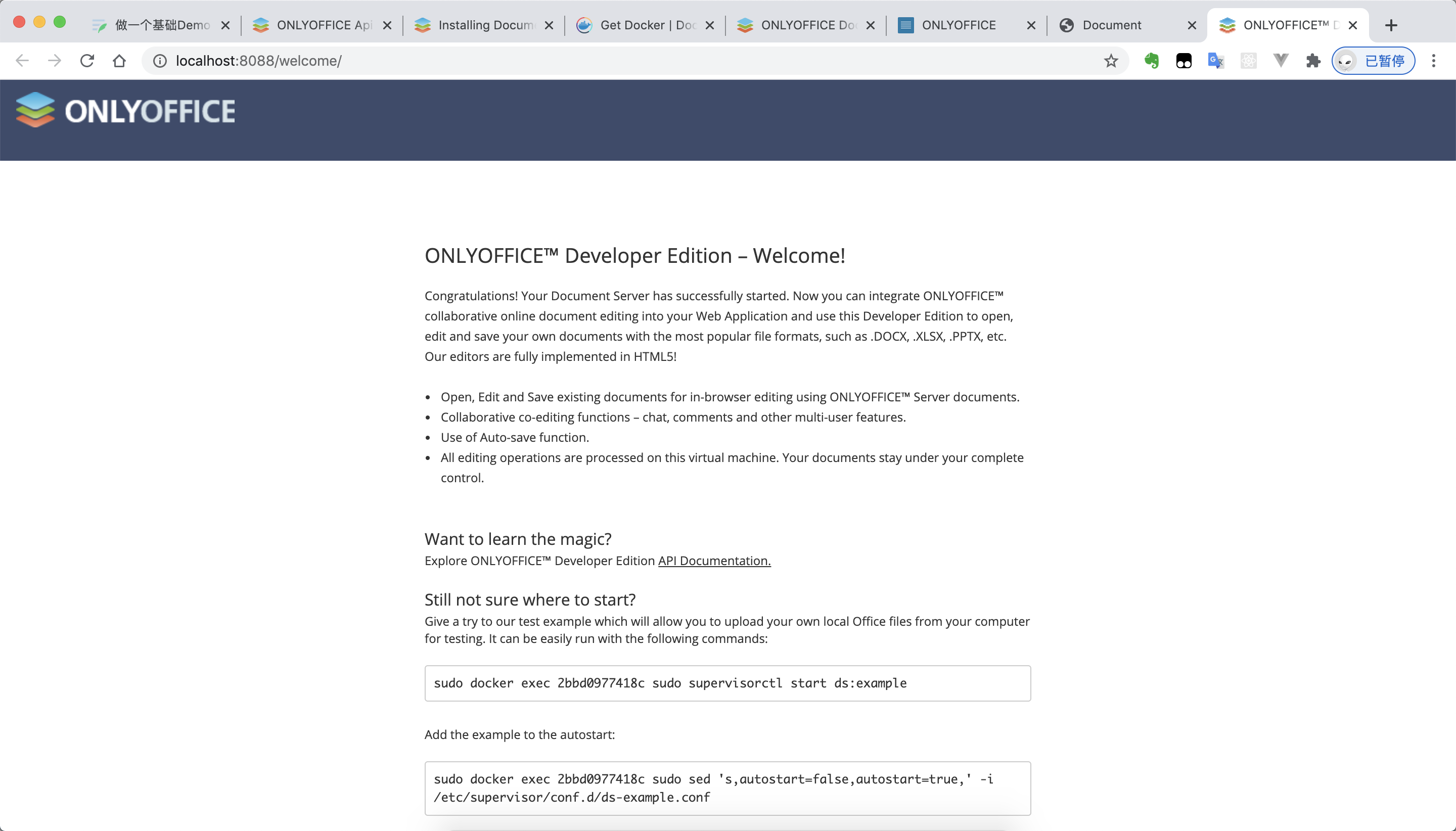The width and height of the screenshot is (1456, 831).
Task: Click the supervisorctl start ds:example command box
Action: pyautogui.click(x=727, y=682)
